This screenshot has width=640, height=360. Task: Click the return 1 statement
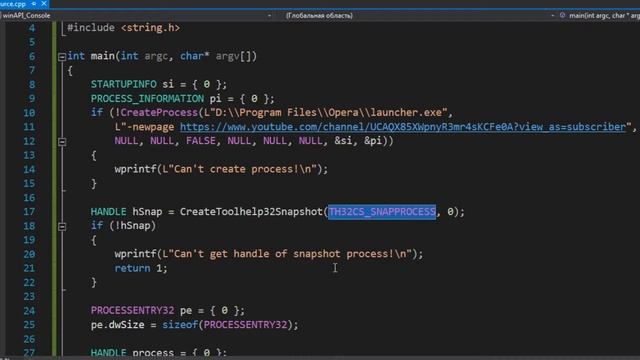(x=141, y=268)
